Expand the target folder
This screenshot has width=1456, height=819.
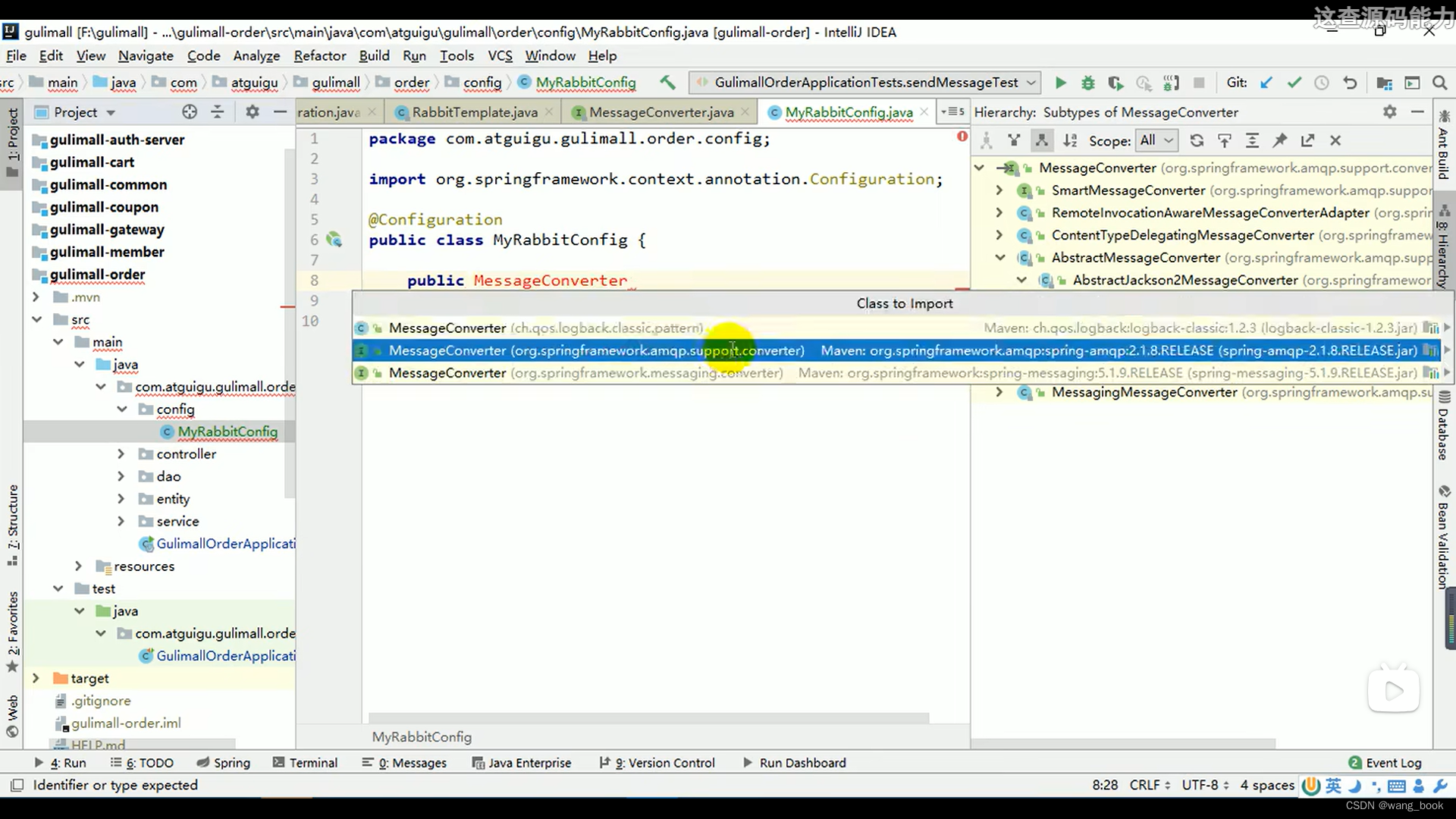click(36, 679)
